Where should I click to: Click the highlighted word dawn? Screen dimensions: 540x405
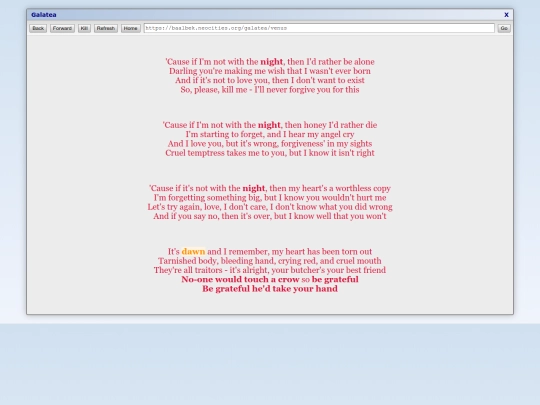(193, 251)
